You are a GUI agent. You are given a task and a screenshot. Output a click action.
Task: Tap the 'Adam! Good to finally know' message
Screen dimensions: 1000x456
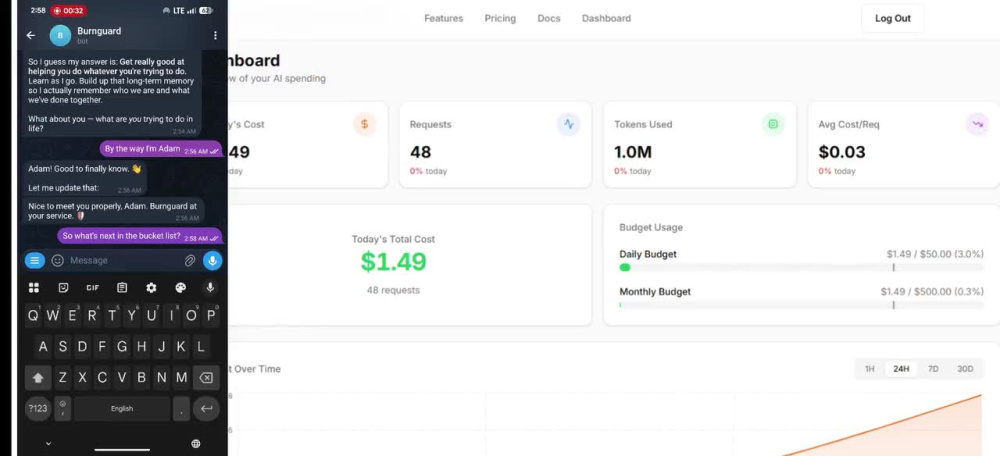pos(86,179)
